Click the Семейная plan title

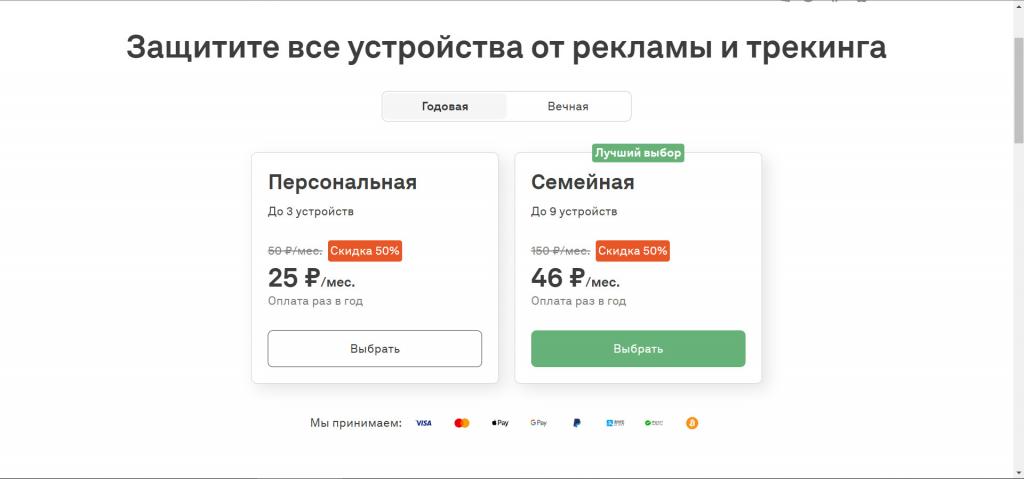(583, 182)
